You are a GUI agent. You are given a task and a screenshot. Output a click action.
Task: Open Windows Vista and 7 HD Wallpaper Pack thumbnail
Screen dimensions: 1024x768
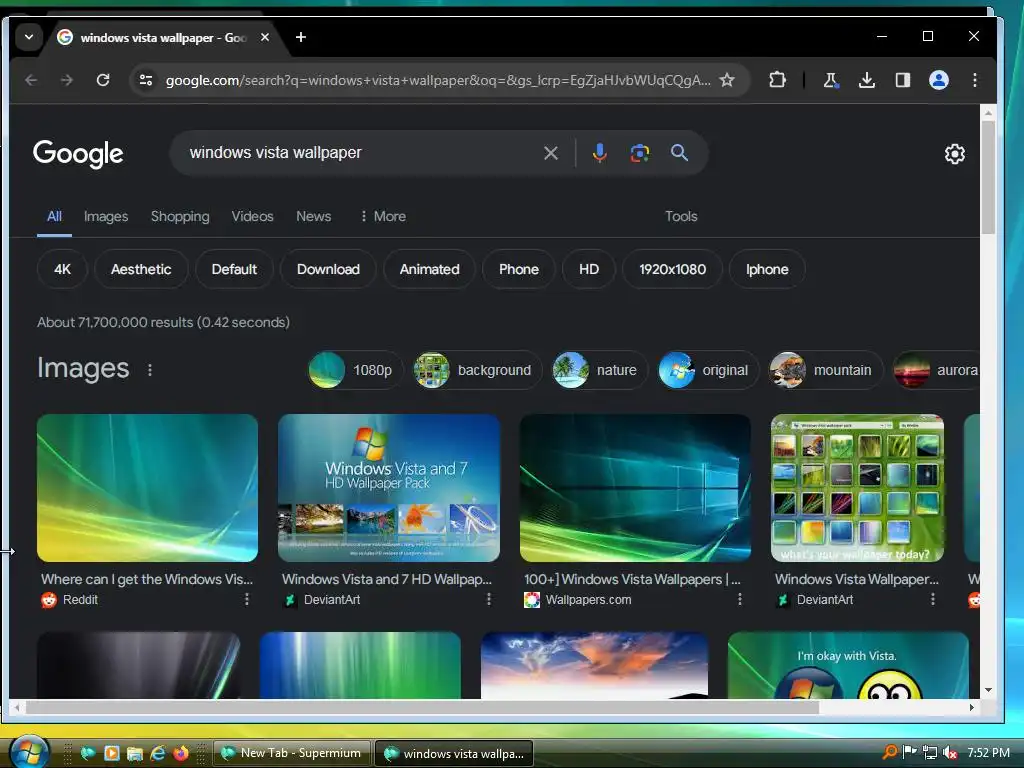(389, 488)
